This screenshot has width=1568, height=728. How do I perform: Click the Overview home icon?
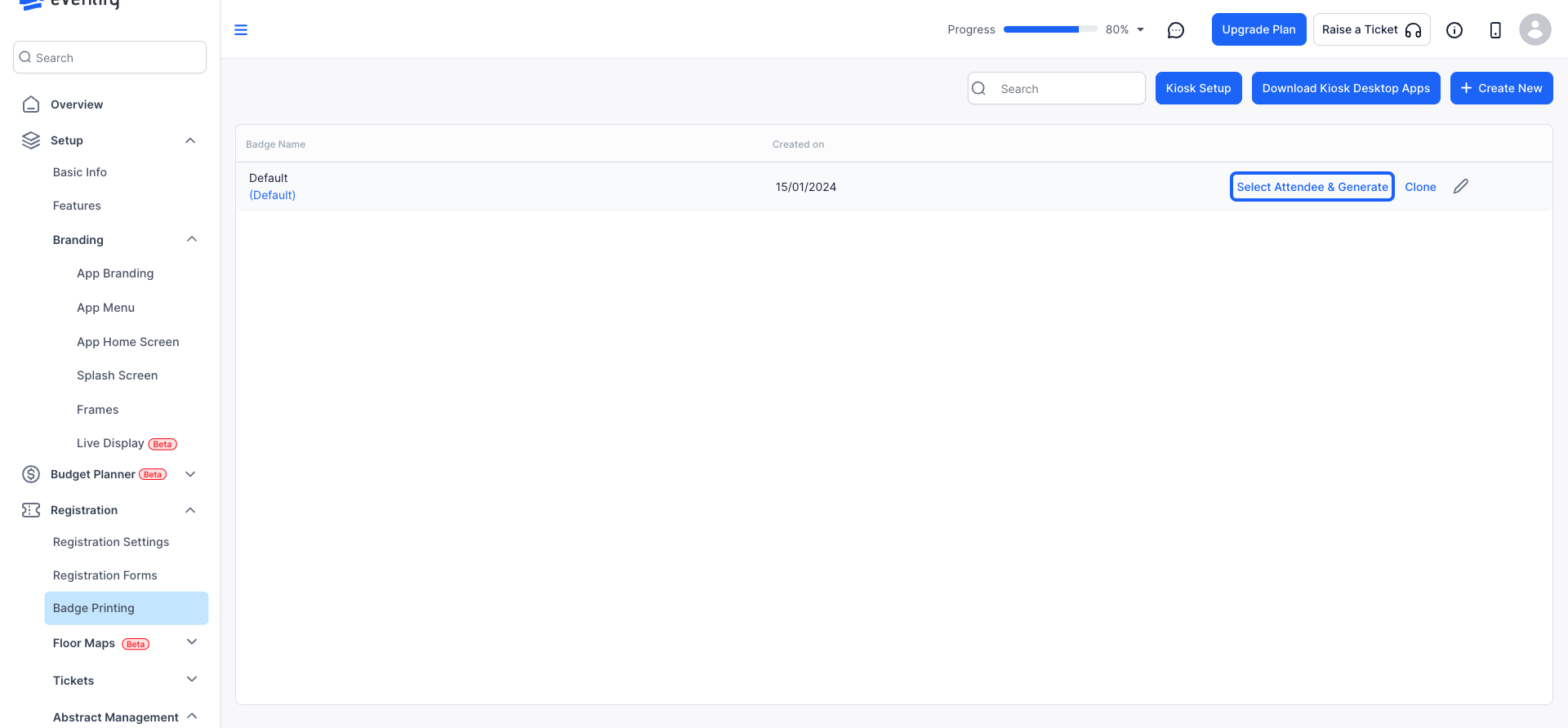point(31,104)
